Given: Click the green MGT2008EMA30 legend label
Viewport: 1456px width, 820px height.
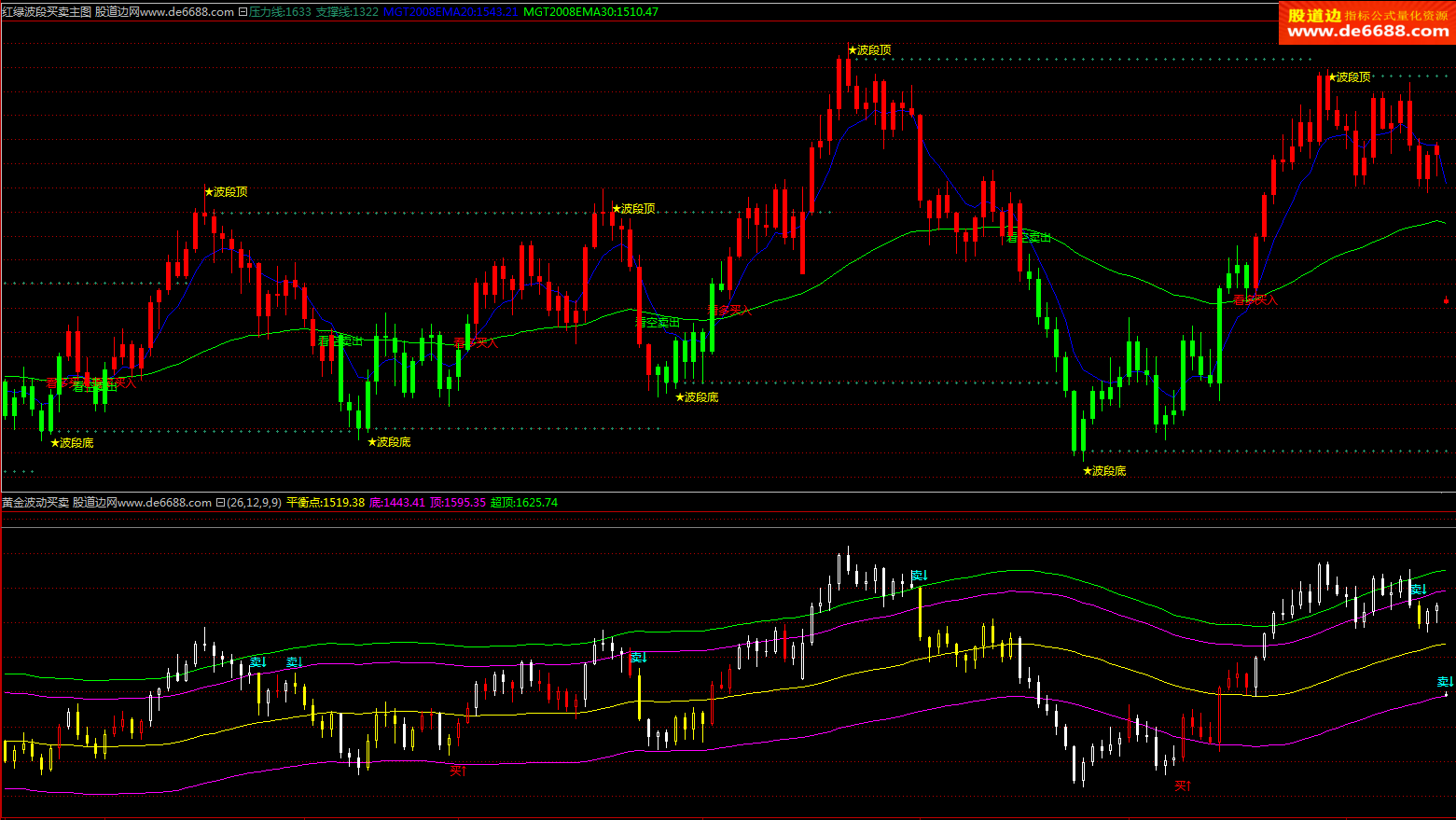Looking at the screenshot, I should pyautogui.click(x=590, y=12).
